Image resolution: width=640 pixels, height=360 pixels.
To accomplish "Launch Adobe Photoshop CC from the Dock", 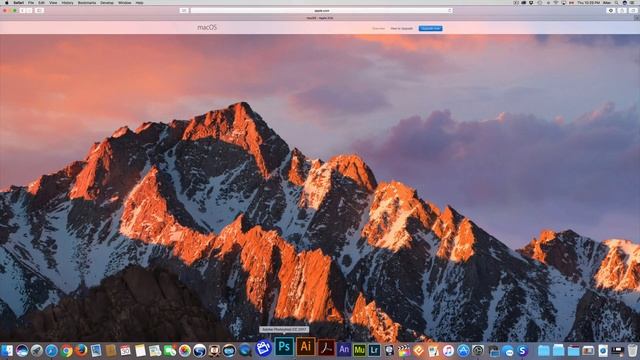I will click(284, 347).
